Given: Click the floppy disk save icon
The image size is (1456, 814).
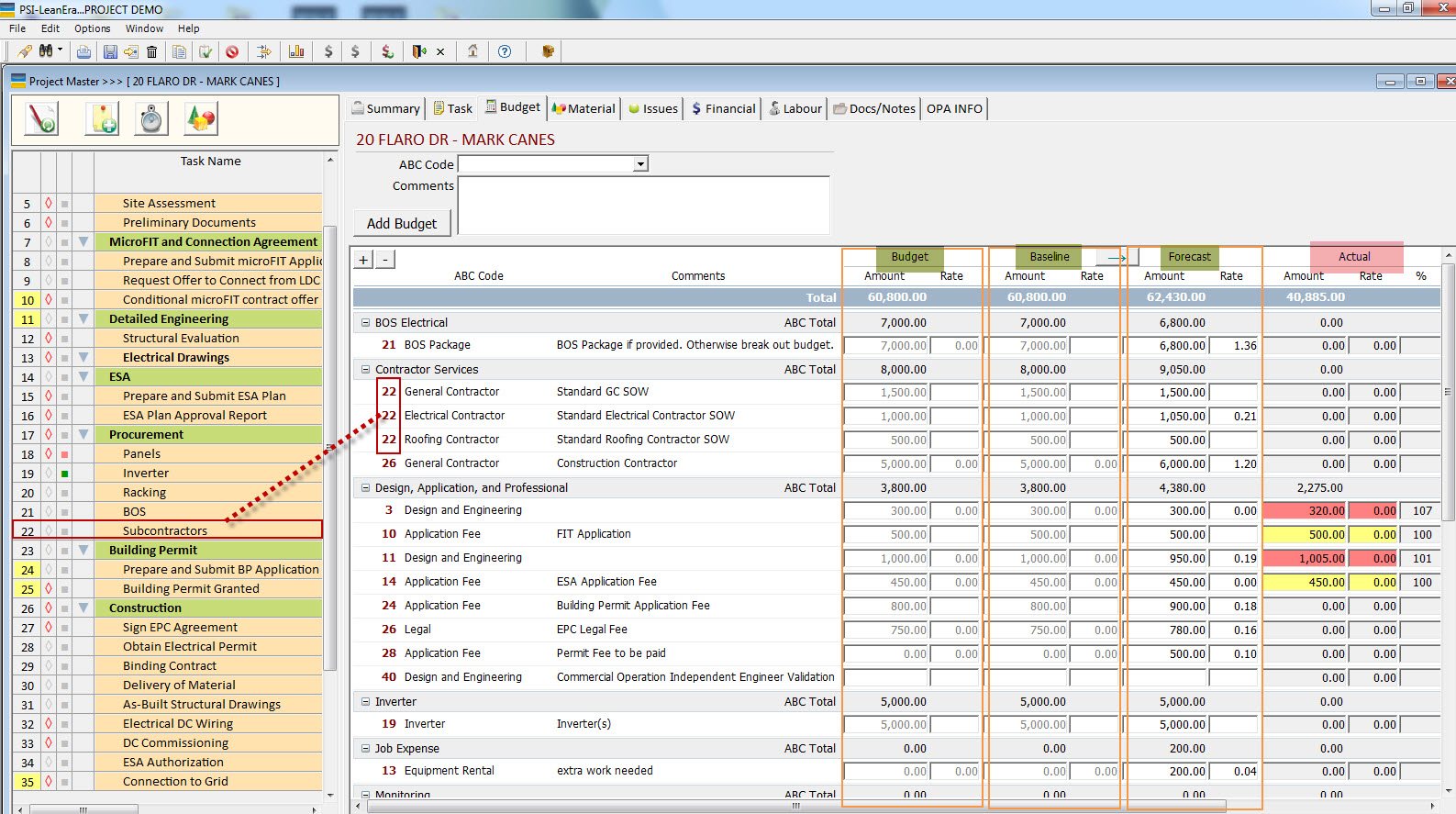Looking at the screenshot, I should pyautogui.click(x=110, y=51).
